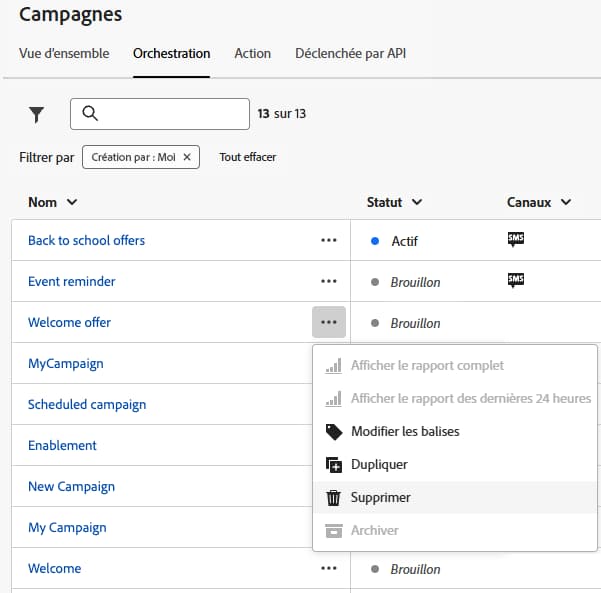Click the SMS channel icon for Event reminder
This screenshot has width=601, height=593.
click(x=516, y=280)
